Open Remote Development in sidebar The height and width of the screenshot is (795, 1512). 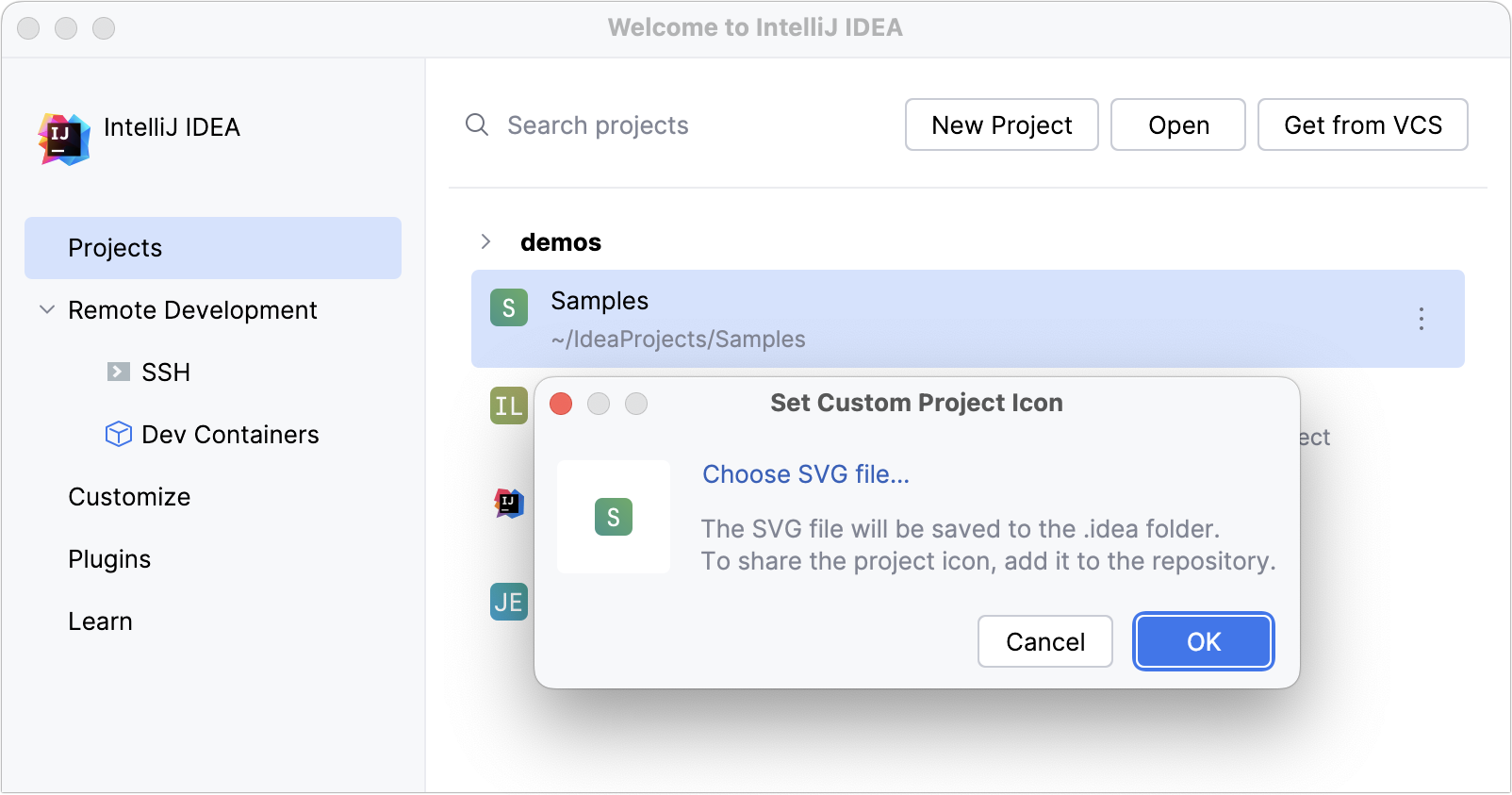tap(192, 310)
